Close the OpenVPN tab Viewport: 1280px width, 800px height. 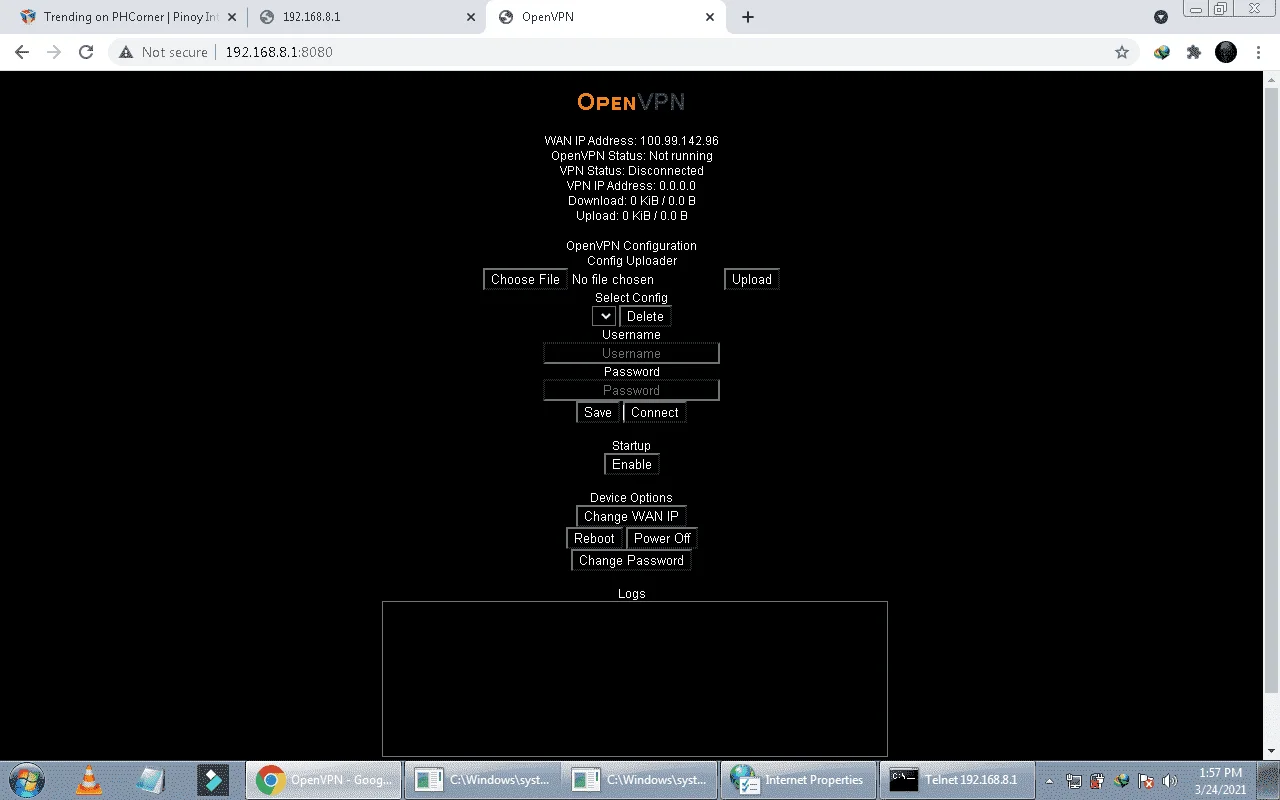tap(711, 17)
